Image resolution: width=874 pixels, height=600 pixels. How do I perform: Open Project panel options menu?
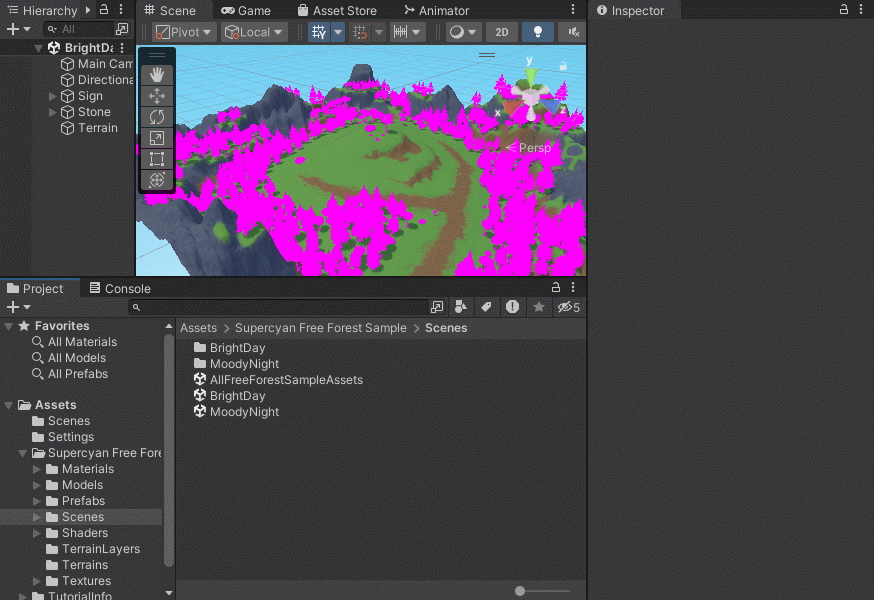tap(573, 287)
